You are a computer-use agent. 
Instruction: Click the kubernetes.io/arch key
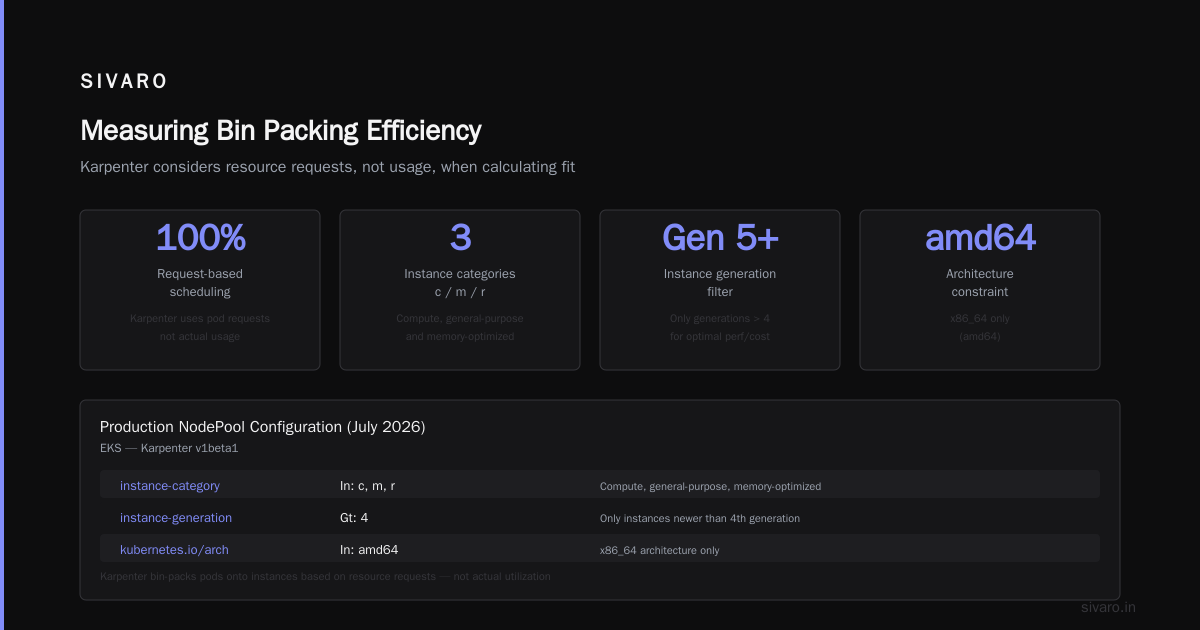174,550
